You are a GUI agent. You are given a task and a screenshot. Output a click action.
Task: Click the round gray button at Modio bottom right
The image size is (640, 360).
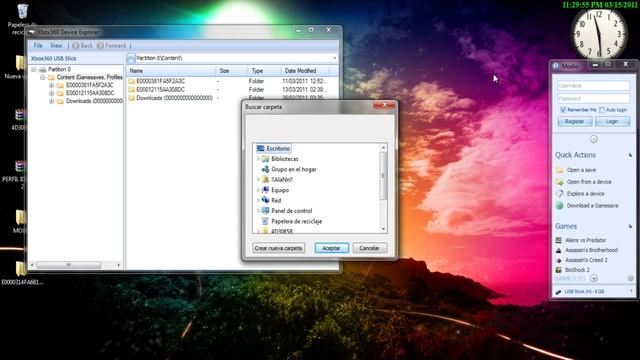tap(630, 278)
